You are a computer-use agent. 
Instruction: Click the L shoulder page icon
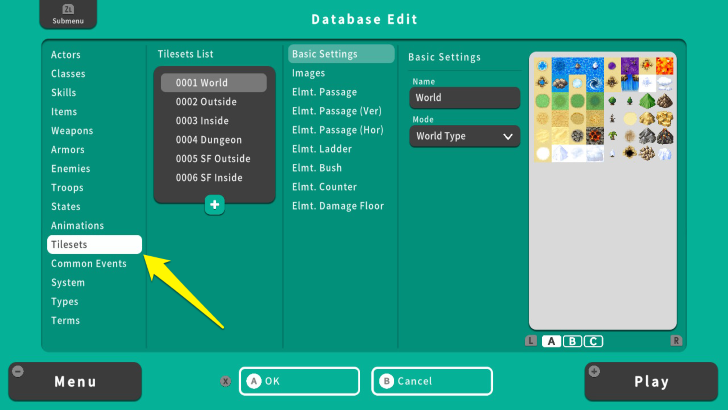[531, 341]
